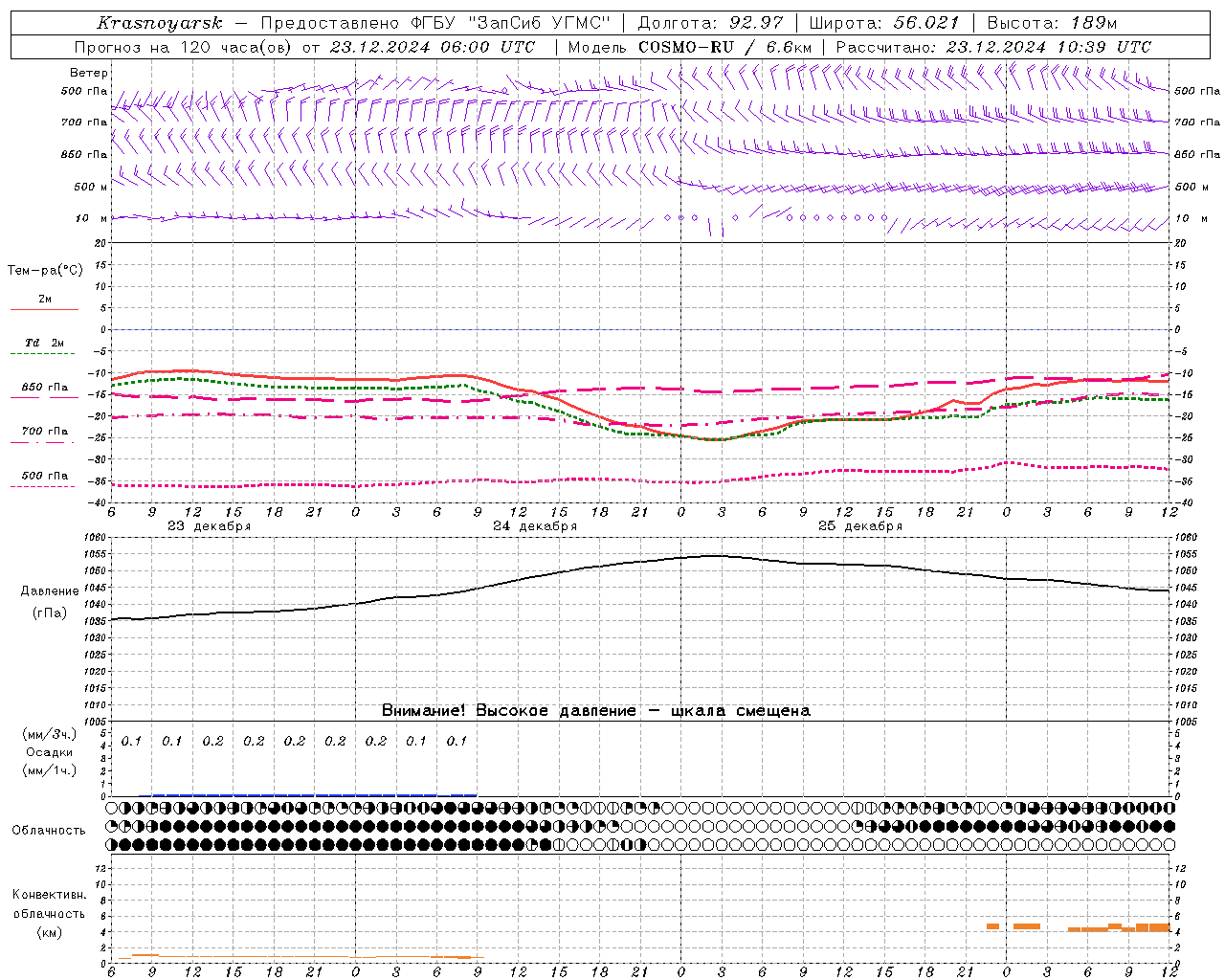Click the '(мм/1ч.)' precipitation unit label

(x=50, y=770)
